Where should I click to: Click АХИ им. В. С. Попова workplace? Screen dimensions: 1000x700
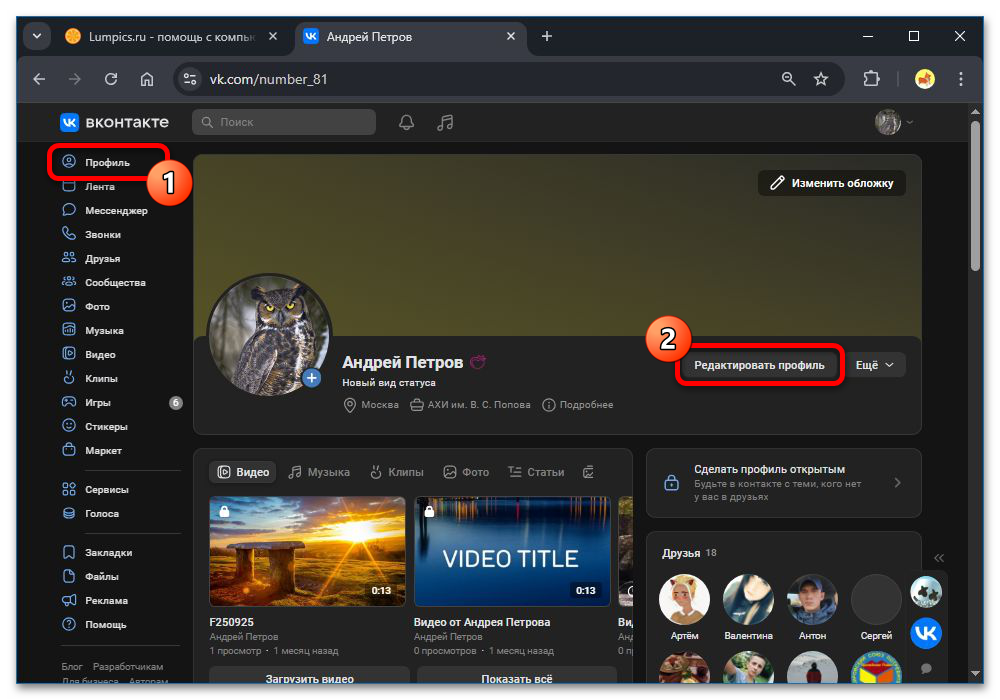[x=478, y=405]
